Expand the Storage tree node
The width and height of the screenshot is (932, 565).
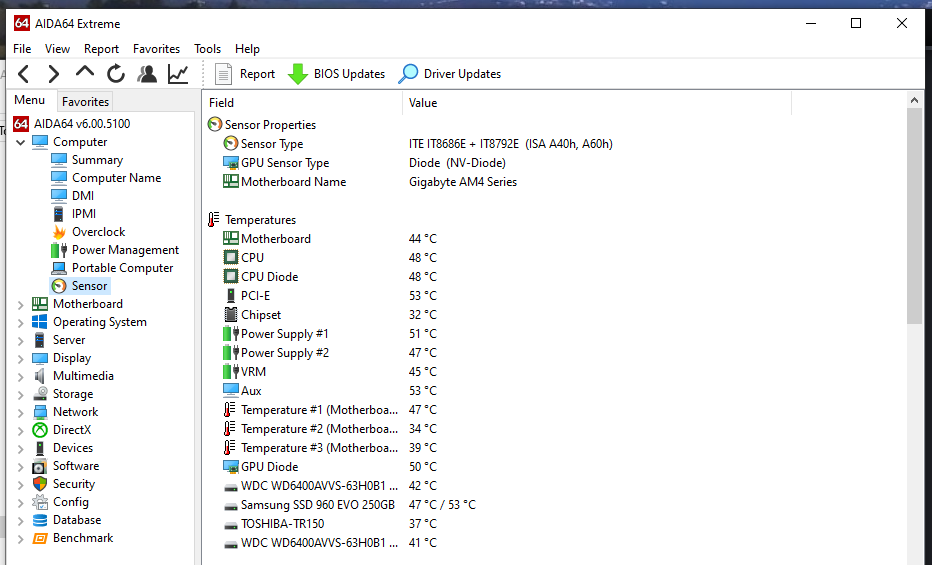click(21, 394)
